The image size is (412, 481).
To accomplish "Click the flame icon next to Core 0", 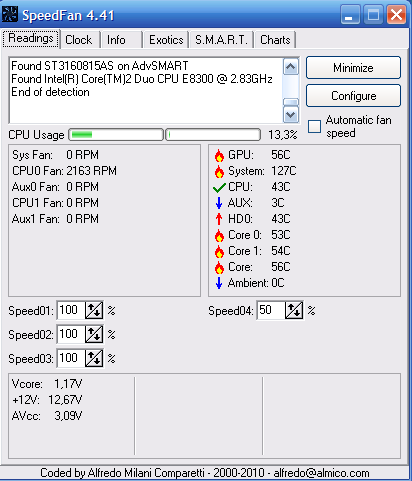I will (219, 235).
